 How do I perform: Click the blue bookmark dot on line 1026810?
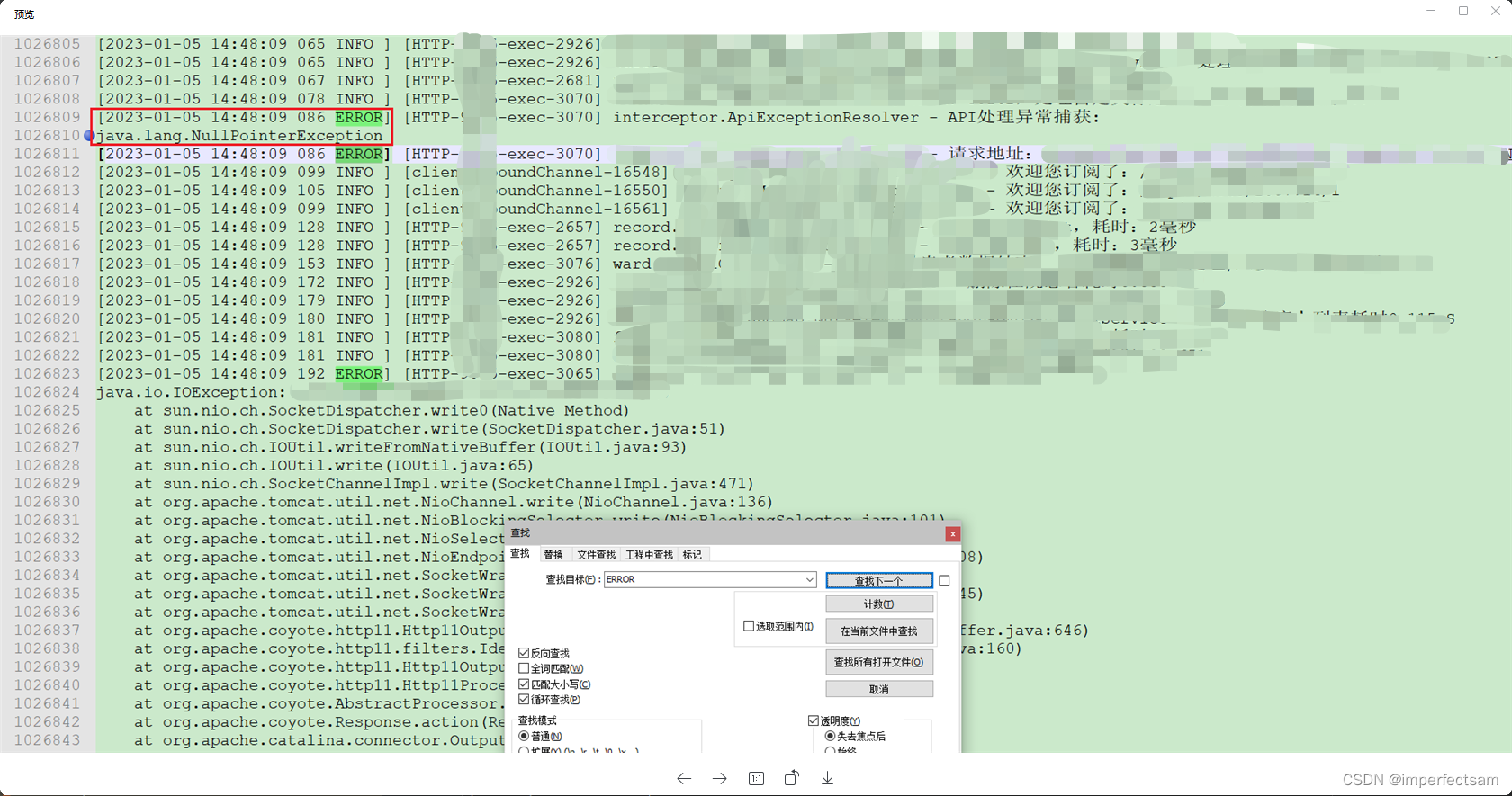[x=89, y=136]
